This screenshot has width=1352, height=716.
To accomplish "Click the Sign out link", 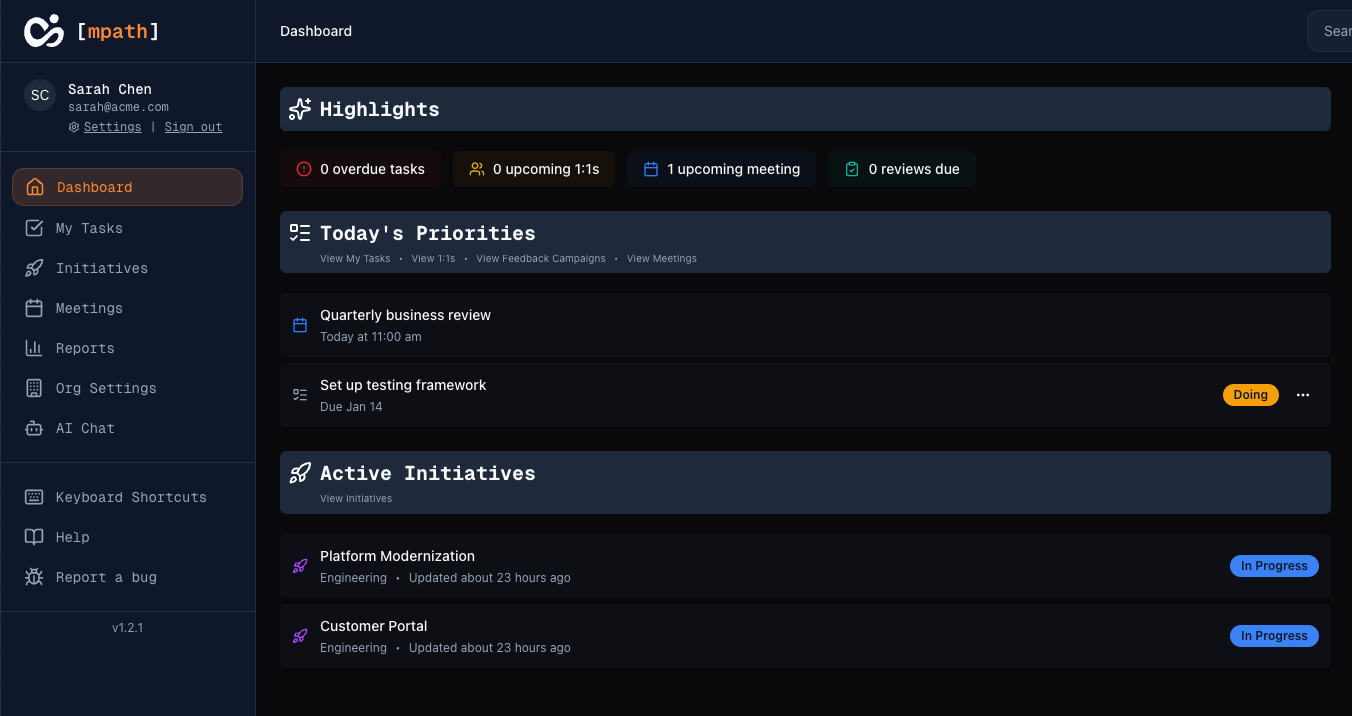I will tap(193, 127).
